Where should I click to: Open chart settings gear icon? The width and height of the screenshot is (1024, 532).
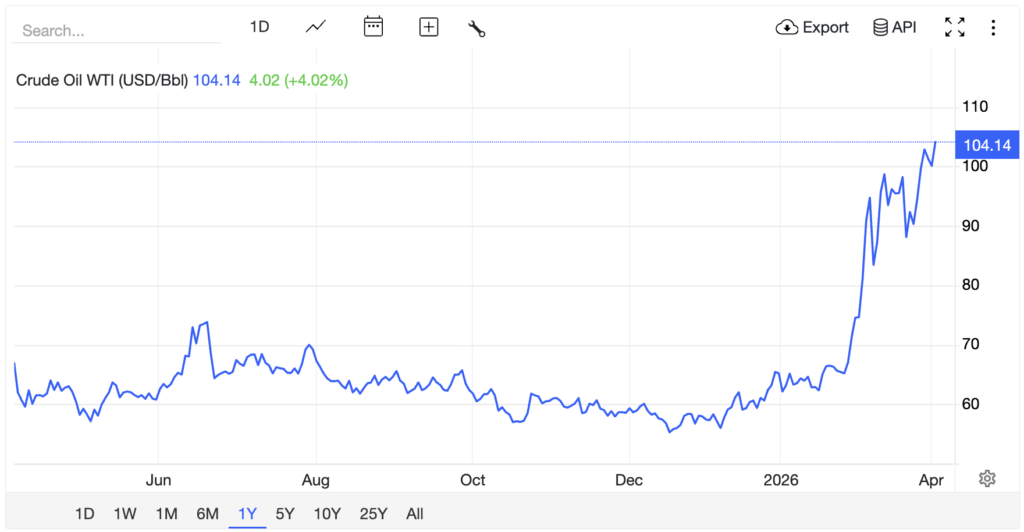click(987, 478)
